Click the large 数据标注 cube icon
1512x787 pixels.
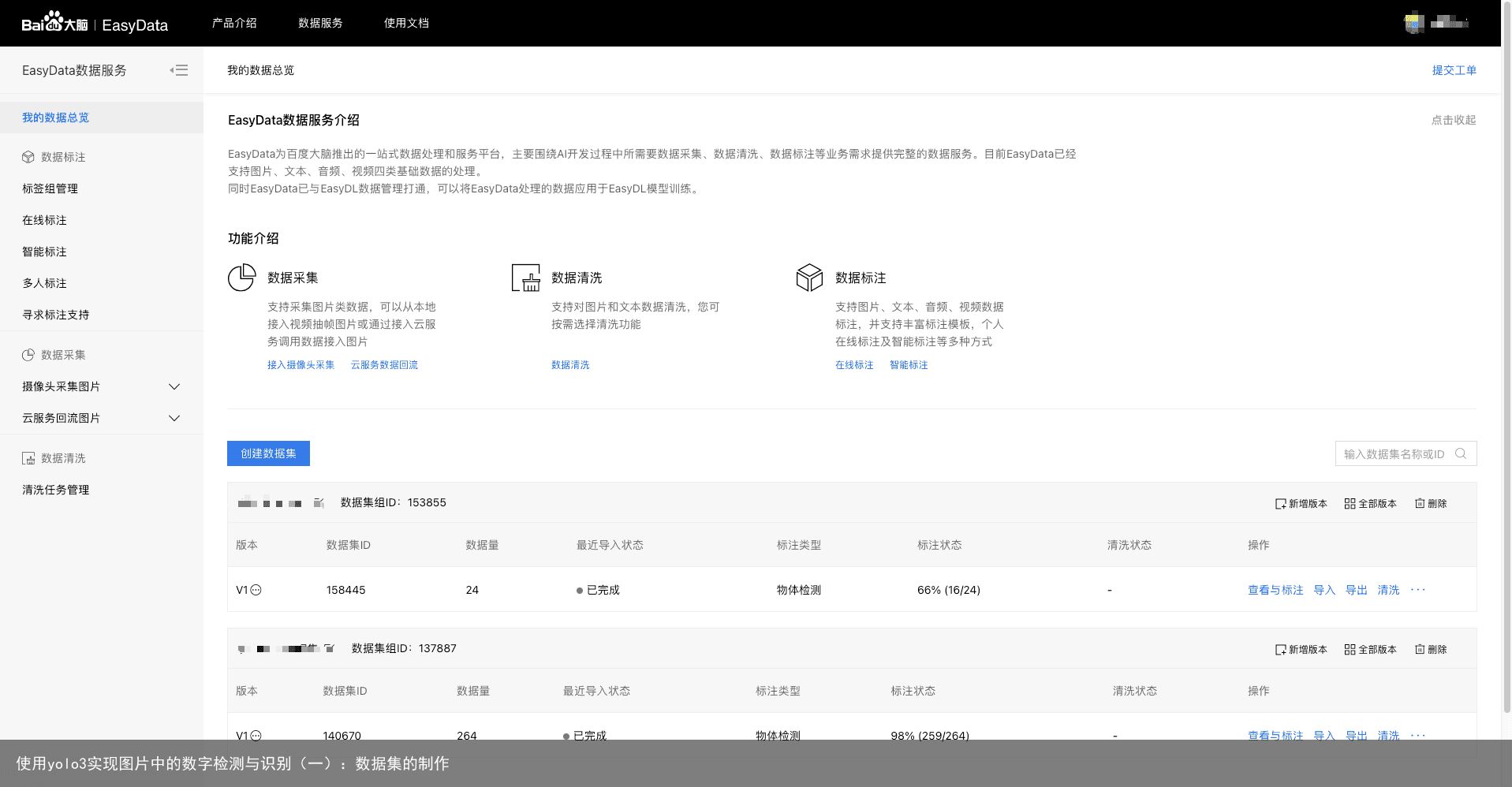click(809, 278)
